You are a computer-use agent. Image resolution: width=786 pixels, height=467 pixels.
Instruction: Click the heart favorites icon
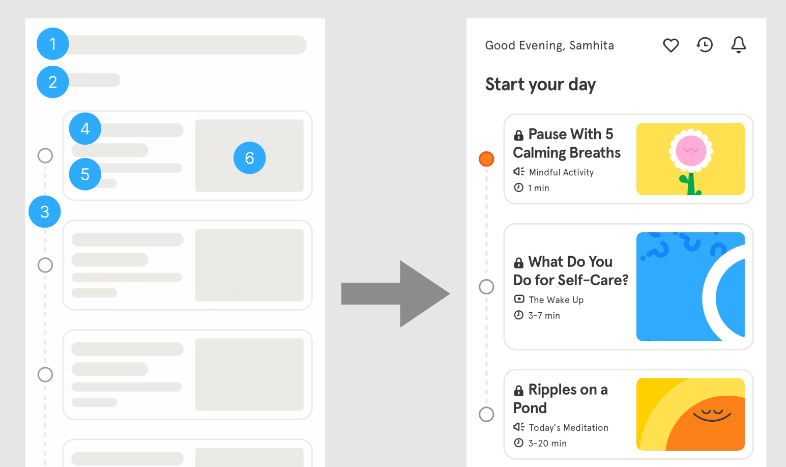[x=671, y=45]
